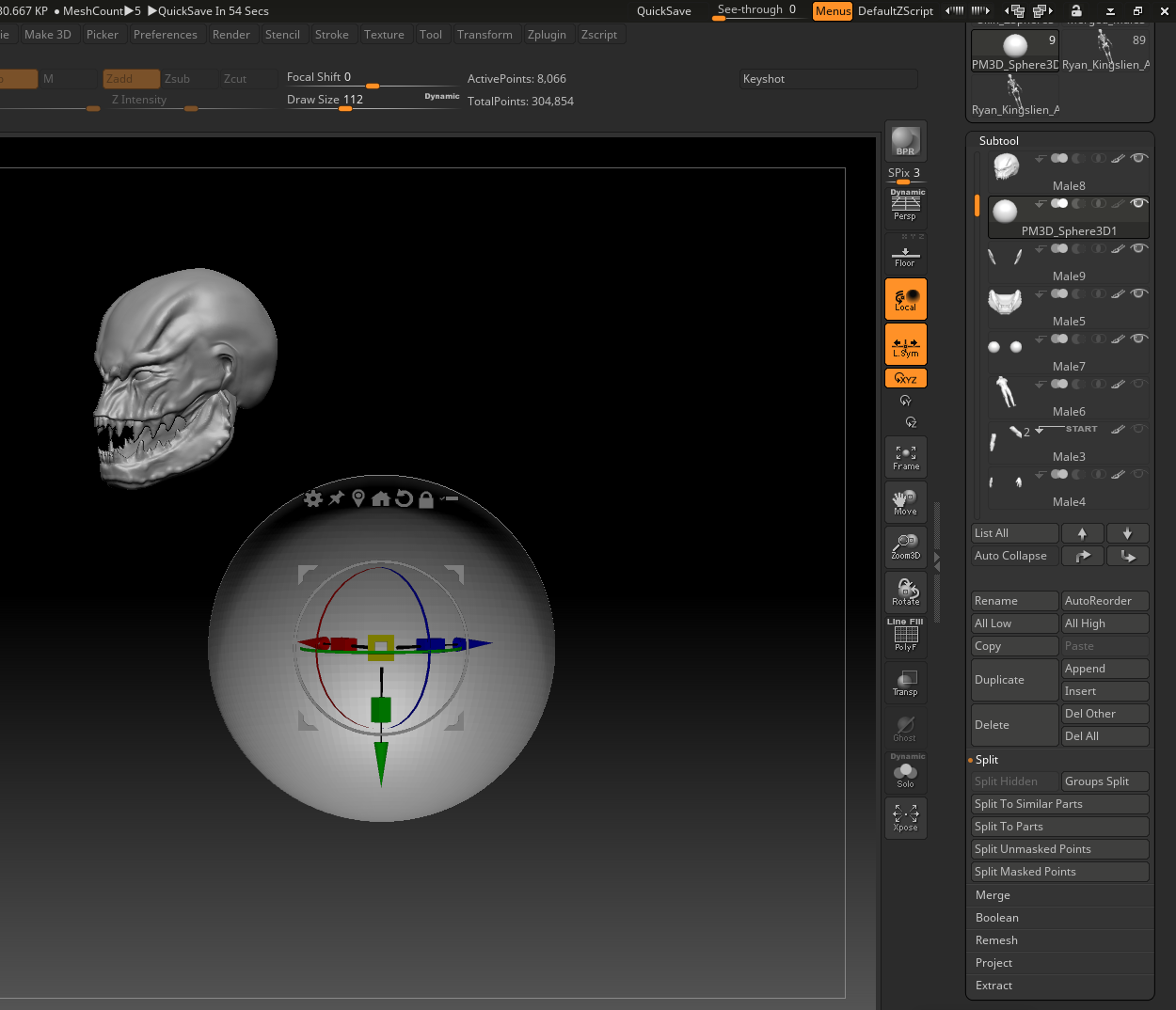Click the Duplicate button
This screenshot has height=1010, width=1176.
(x=1014, y=680)
